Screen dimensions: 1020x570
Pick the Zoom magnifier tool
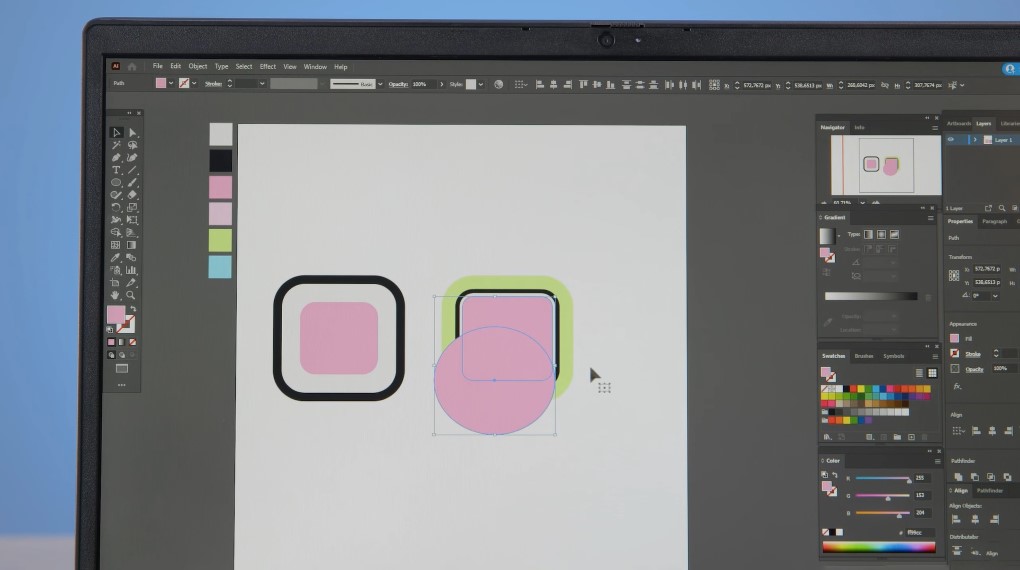click(x=132, y=295)
